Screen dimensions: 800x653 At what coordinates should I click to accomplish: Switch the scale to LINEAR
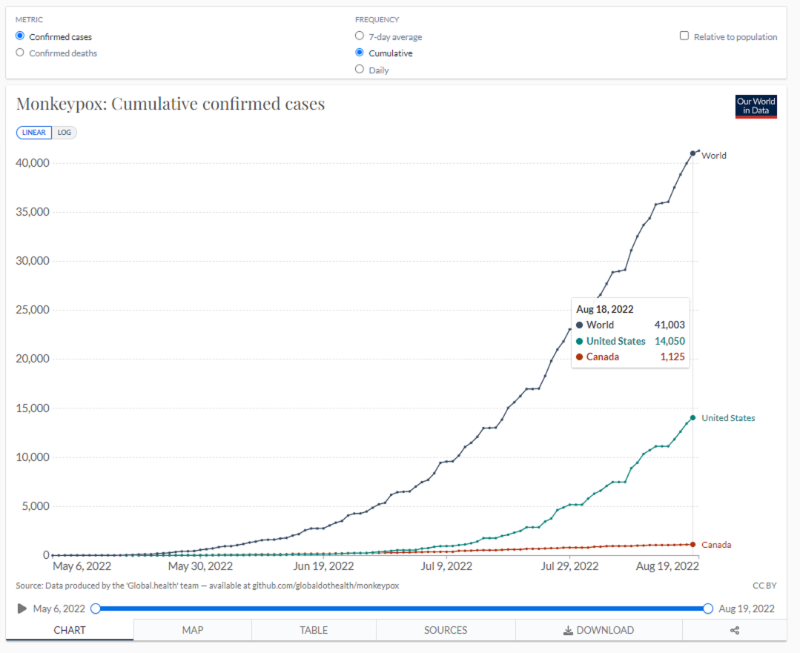point(34,133)
